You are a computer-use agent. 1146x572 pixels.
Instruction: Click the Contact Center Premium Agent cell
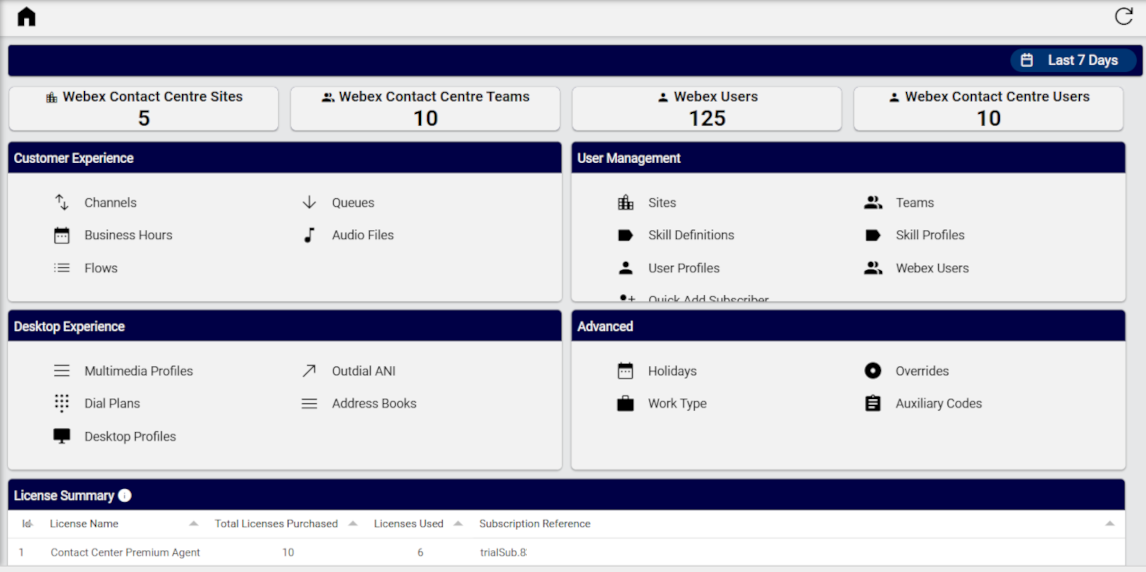coord(125,552)
